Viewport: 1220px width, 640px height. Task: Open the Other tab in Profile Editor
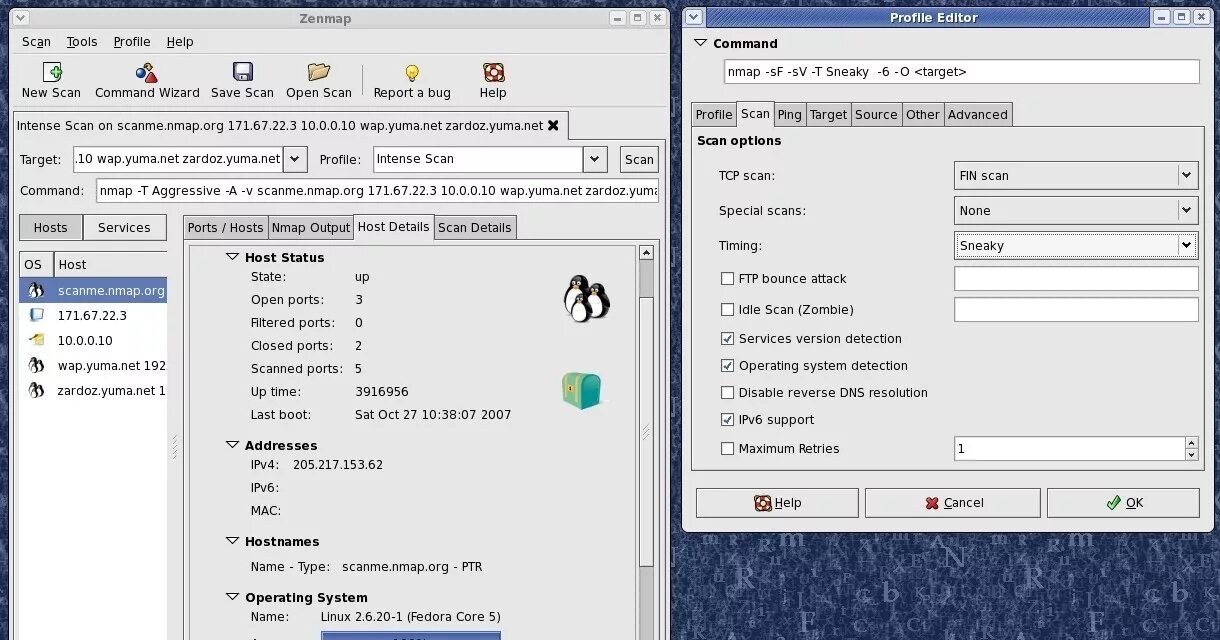pyautogui.click(x=923, y=115)
